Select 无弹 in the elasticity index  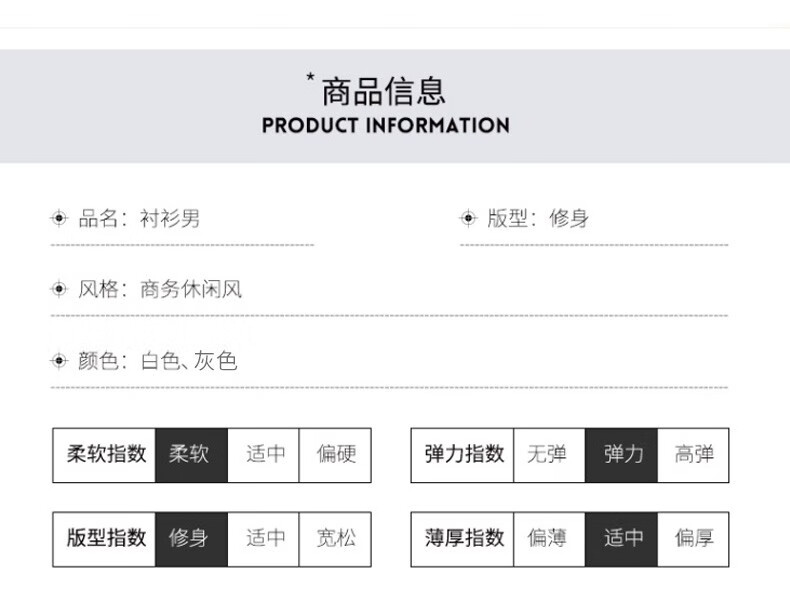pos(549,455)
